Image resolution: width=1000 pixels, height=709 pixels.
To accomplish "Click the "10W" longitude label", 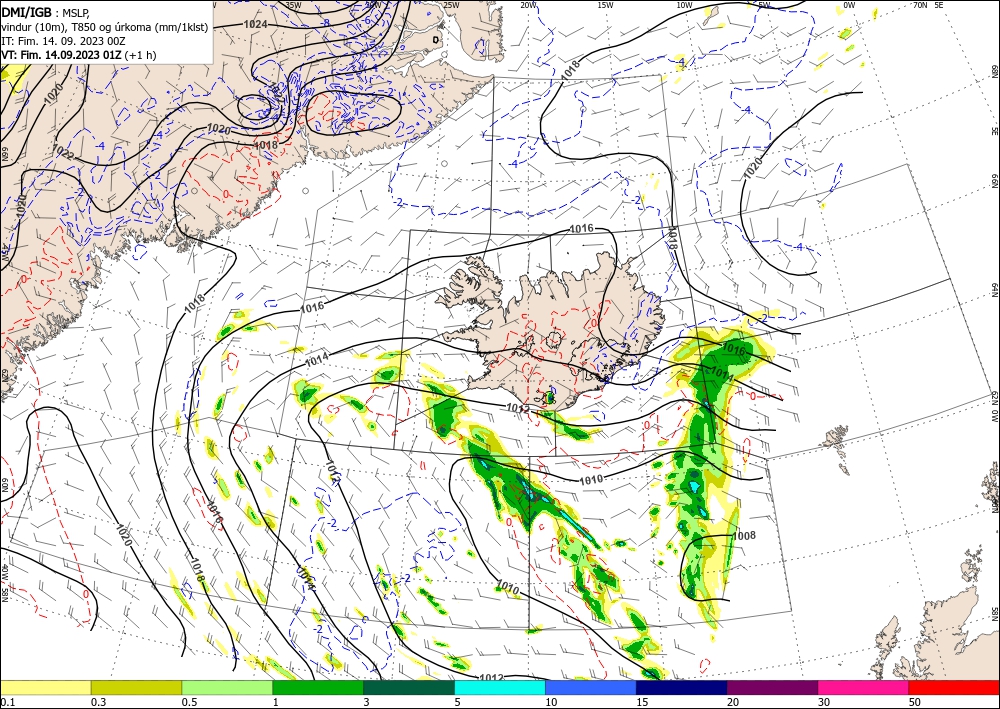I will pyautogui.click(x=684, y=4).
